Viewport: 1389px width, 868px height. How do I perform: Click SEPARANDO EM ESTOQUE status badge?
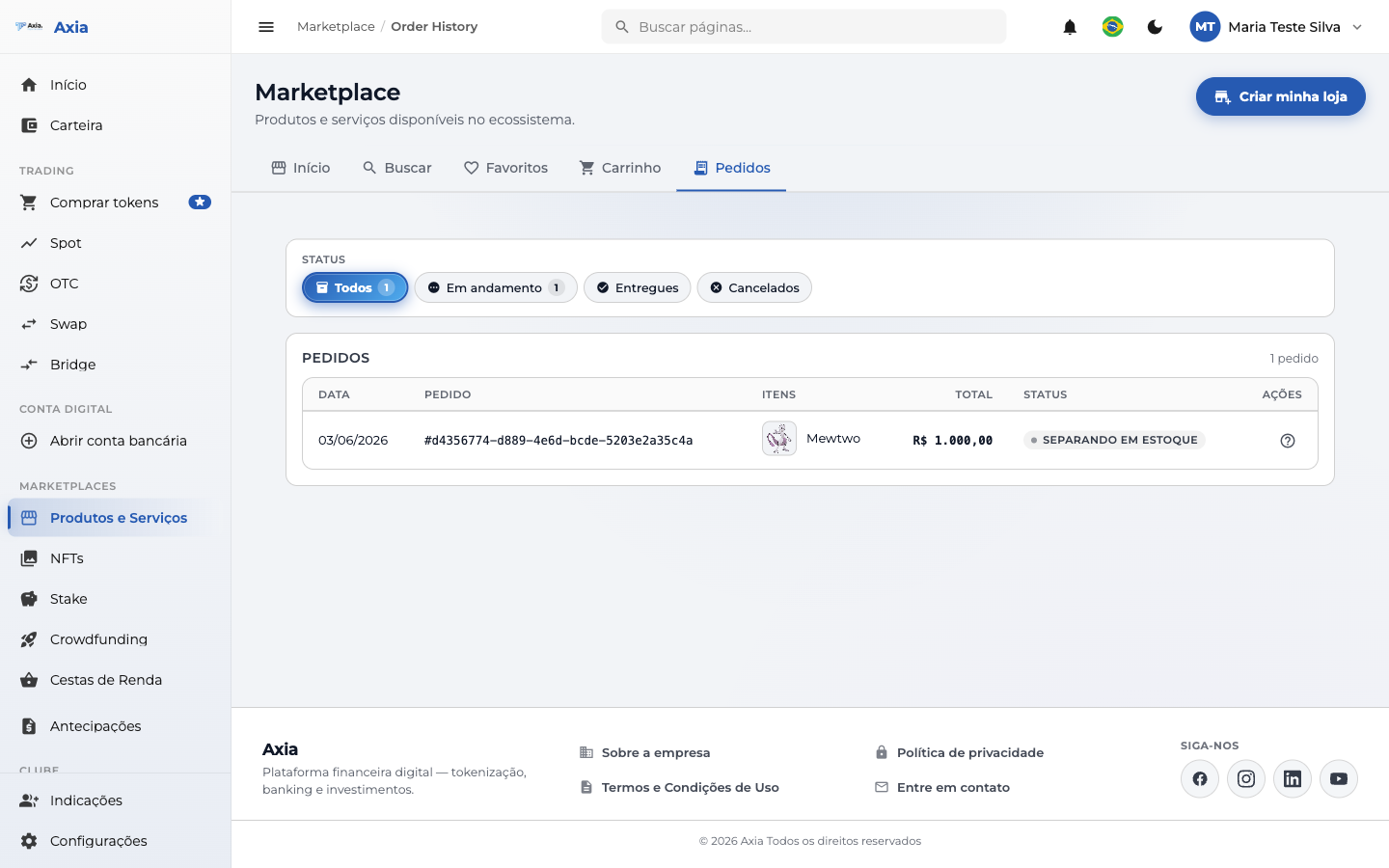click(1114, 440)
